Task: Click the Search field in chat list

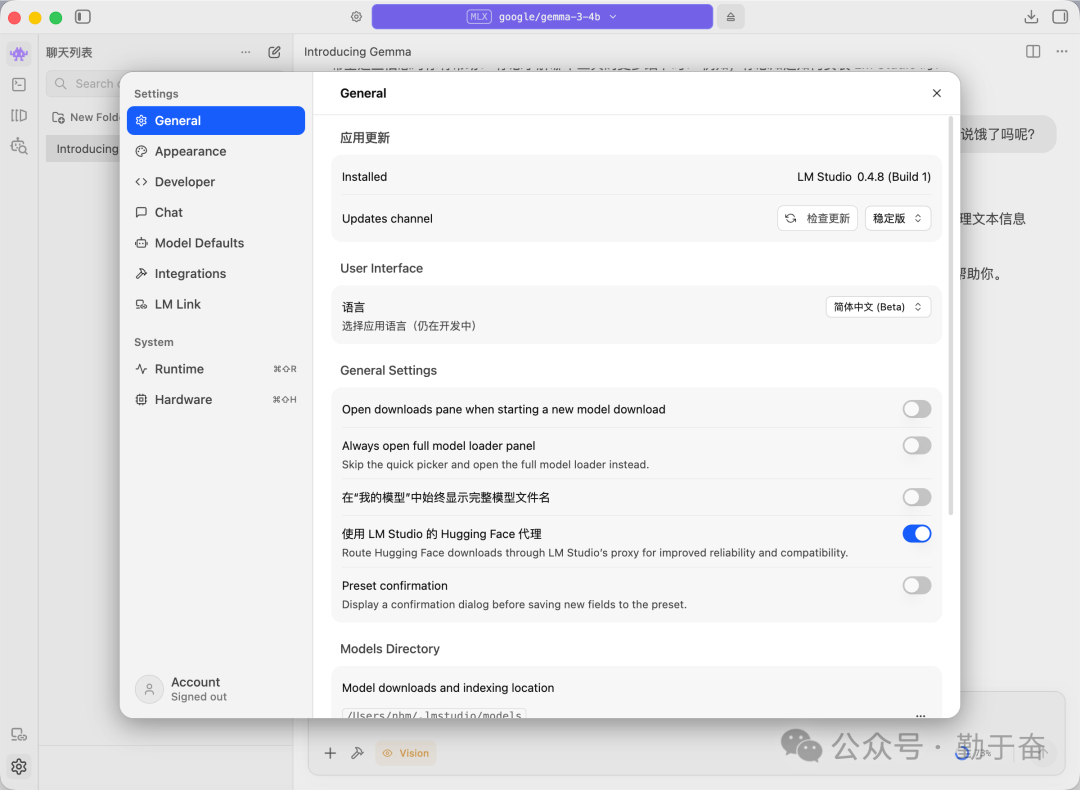Action: click(x=83, y=83)
